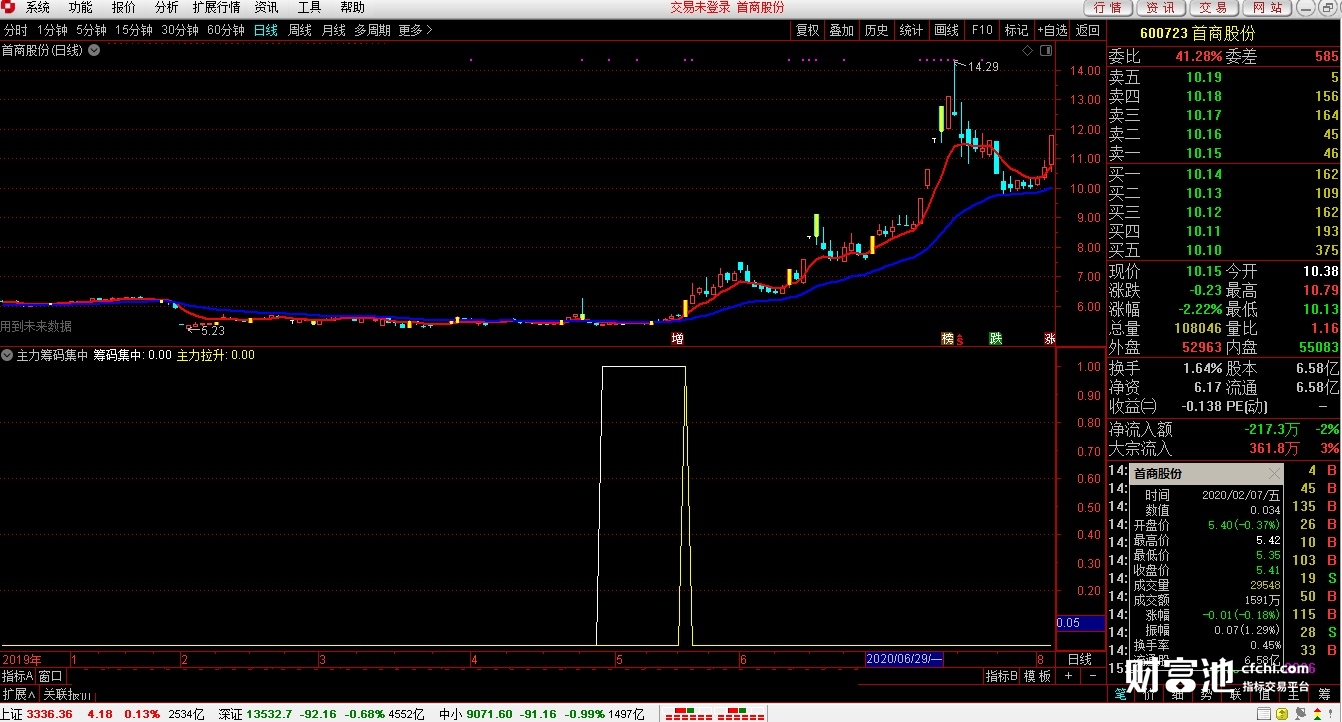Image resolution: width=1342 pixels, height=722 pixels.
Task: Switch to 周线 period
Action: 300,30
